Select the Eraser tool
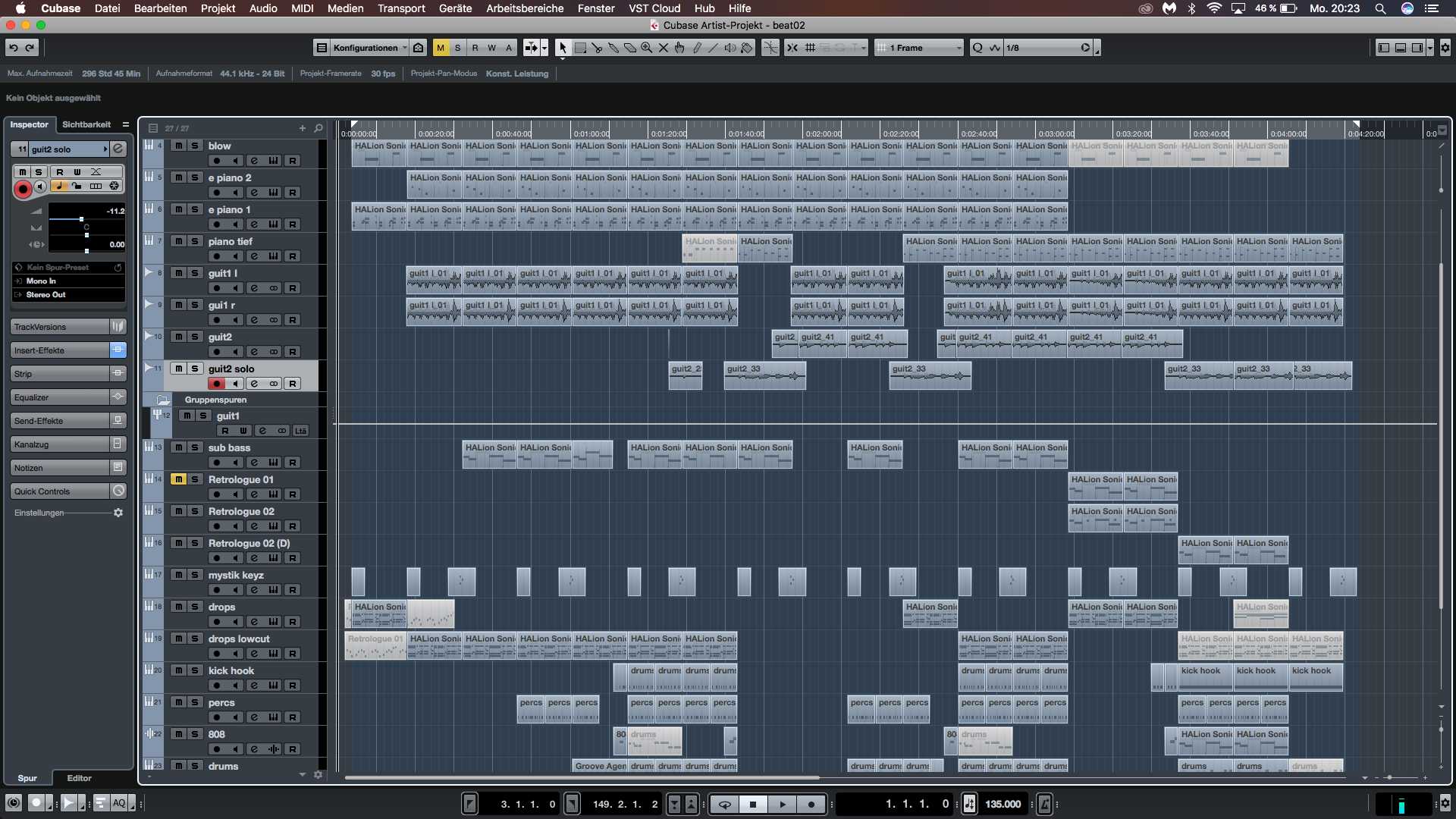Image resolution: width=1456 pixels, height=819 pixels. click(630, 48)
